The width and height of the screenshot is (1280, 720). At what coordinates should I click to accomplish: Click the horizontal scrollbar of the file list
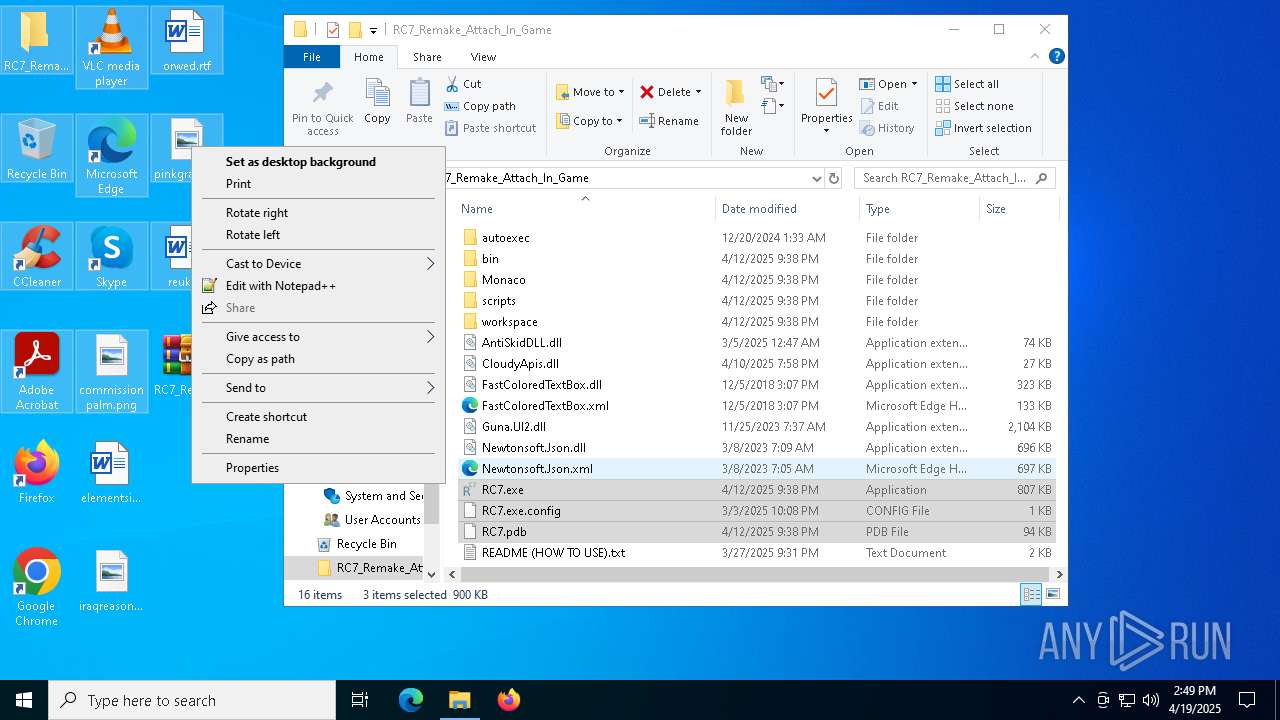[x=755, y=574]
